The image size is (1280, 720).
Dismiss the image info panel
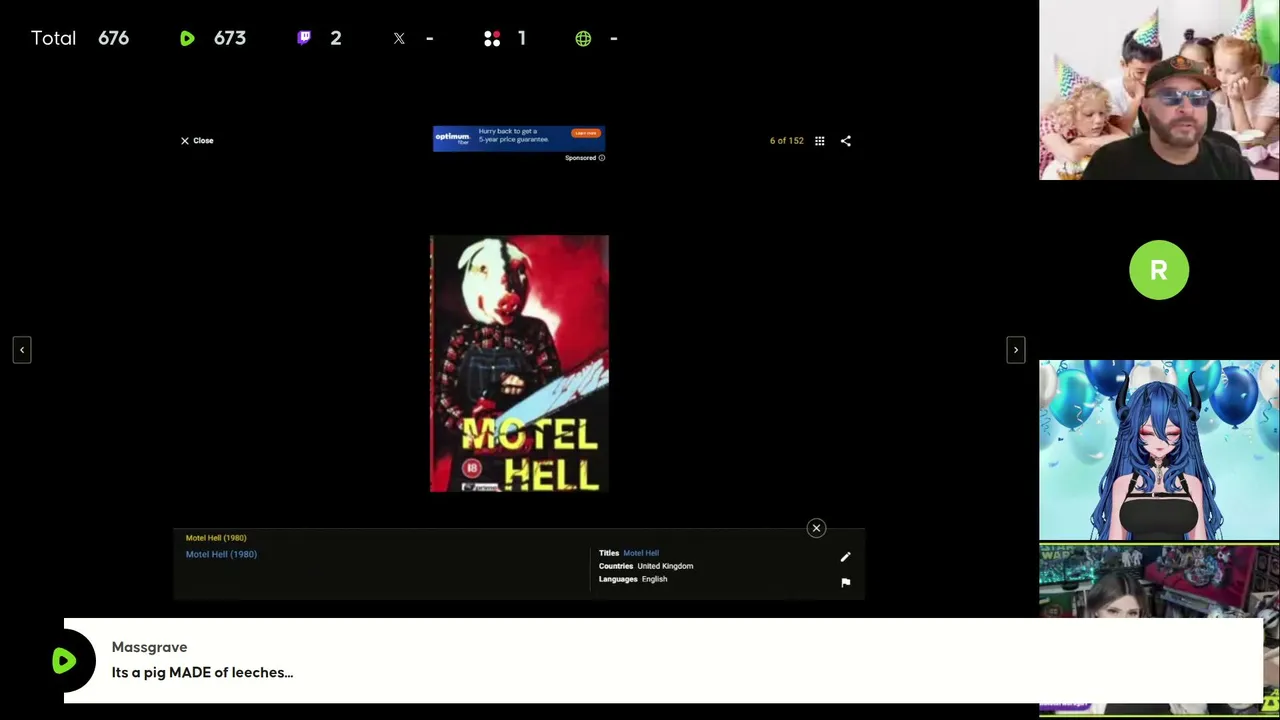tap(816, 528)
